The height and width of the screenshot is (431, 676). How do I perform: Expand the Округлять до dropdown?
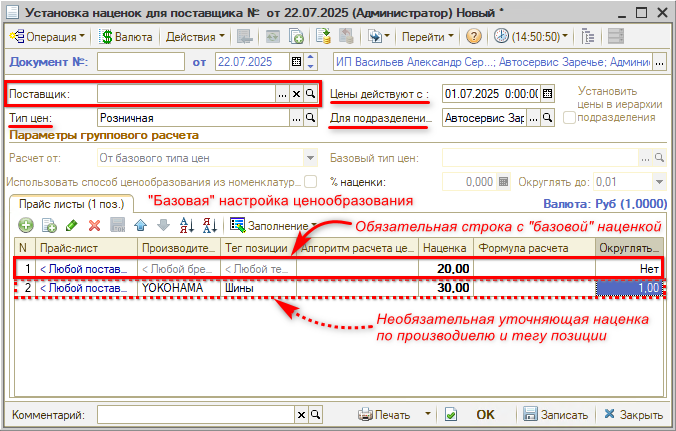coord(659,181)
